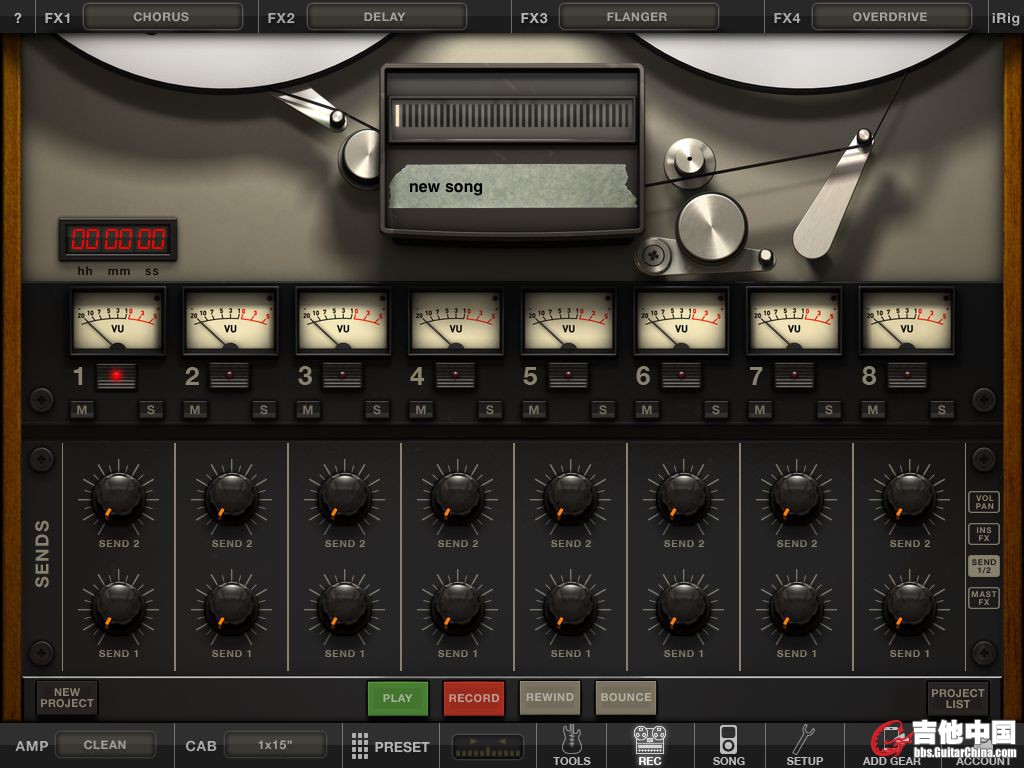1024x768 pixels.
Task: Select the SEND 1/2 mixer view
Action: (x=984, y=566)
